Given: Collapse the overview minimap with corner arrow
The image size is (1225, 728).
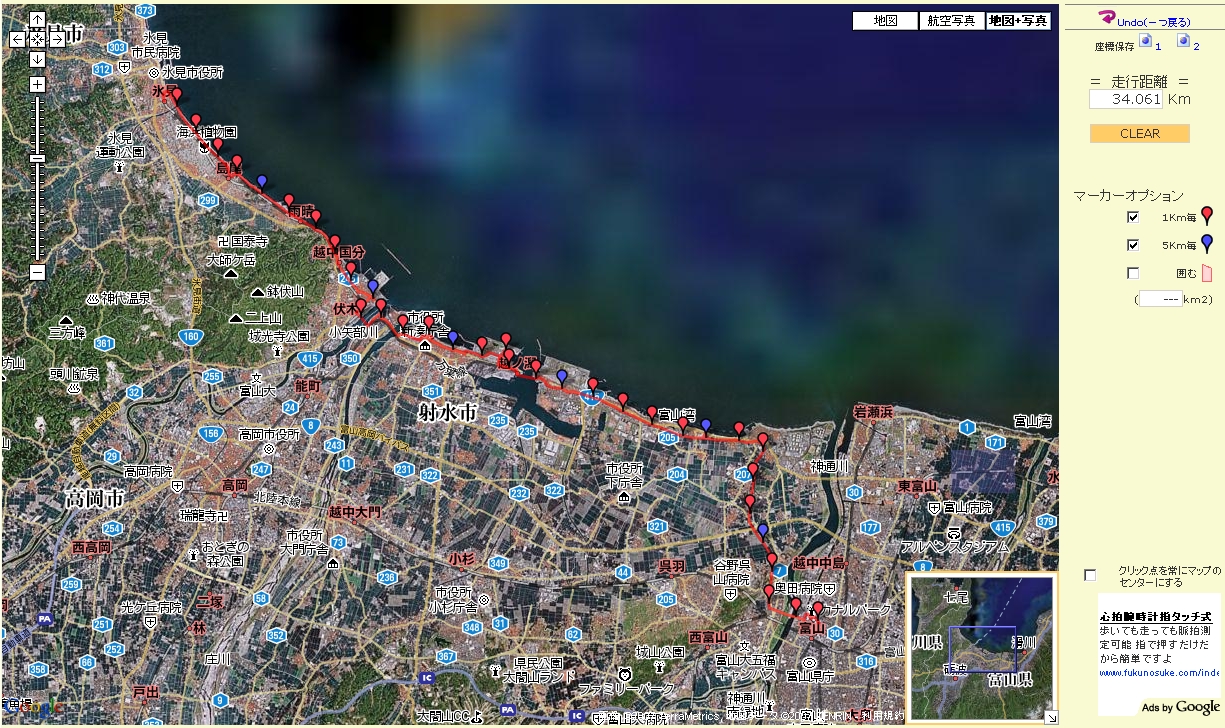Looking at the screenshot, I should (x=1050, y=716).
